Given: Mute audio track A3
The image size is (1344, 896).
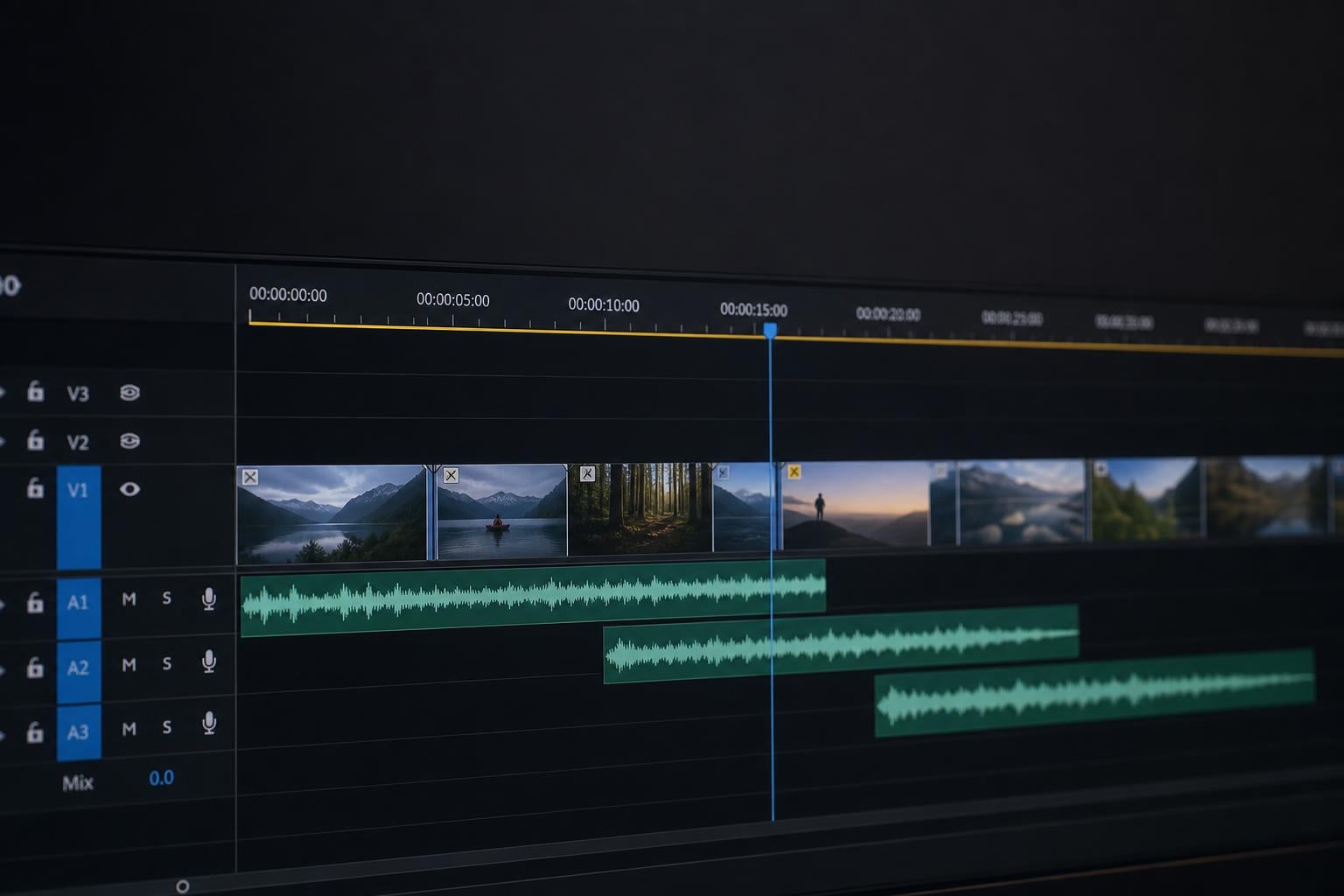Looking at the screenshot, I should (129, 728).
